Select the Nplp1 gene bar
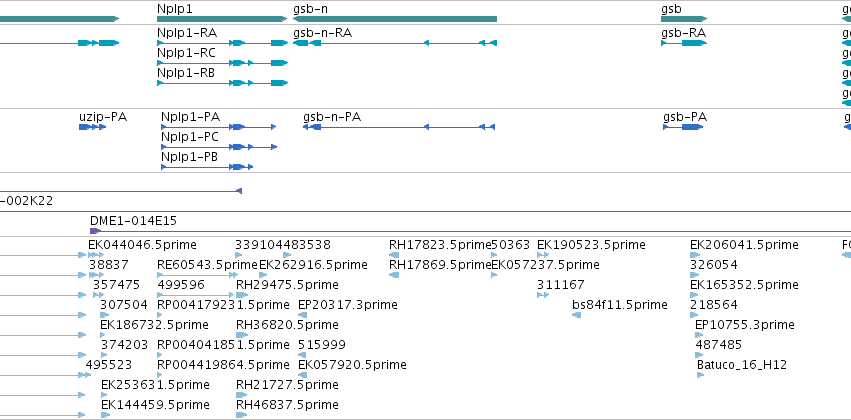 tap(222, 19)
